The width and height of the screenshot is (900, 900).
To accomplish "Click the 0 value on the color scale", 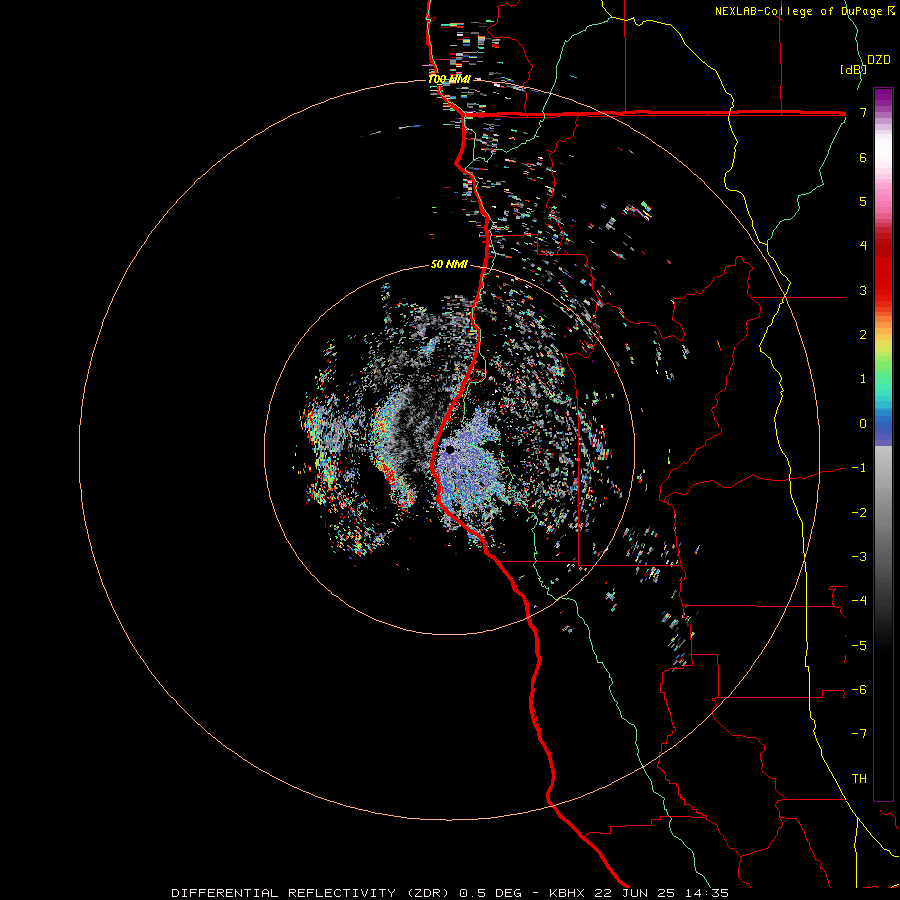I will 863,424.
